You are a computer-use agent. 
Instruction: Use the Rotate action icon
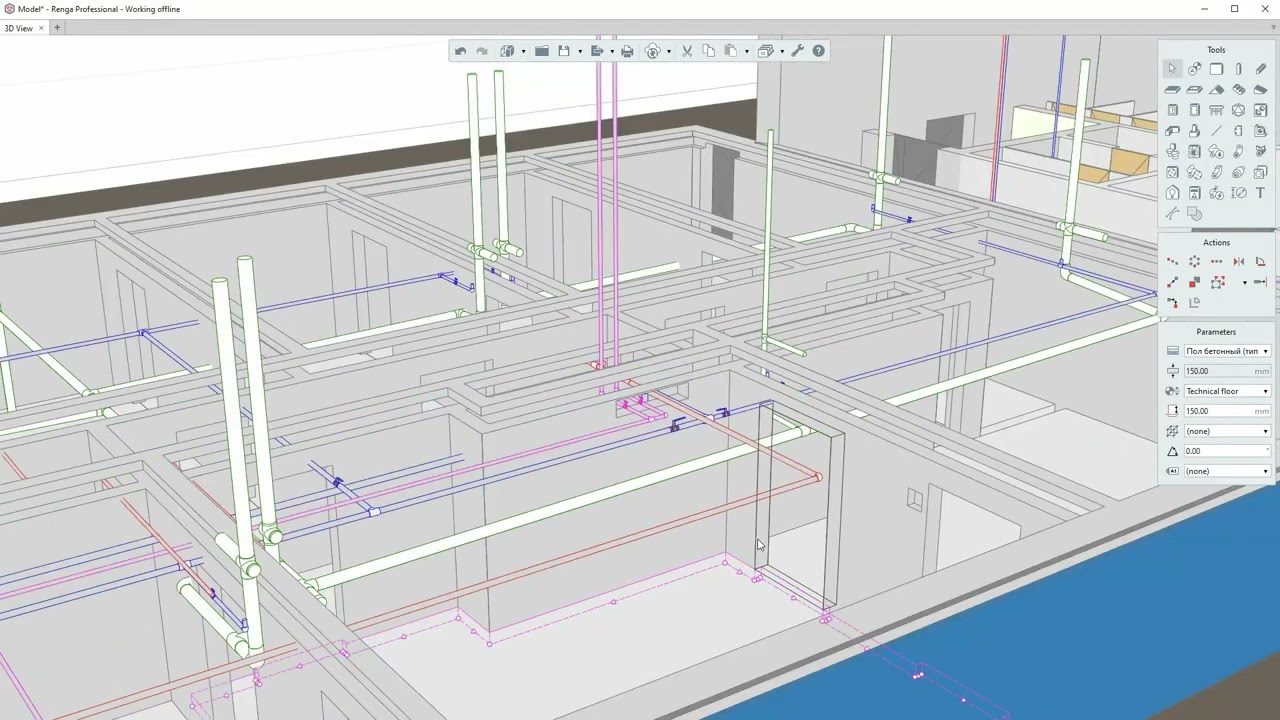1260,261
